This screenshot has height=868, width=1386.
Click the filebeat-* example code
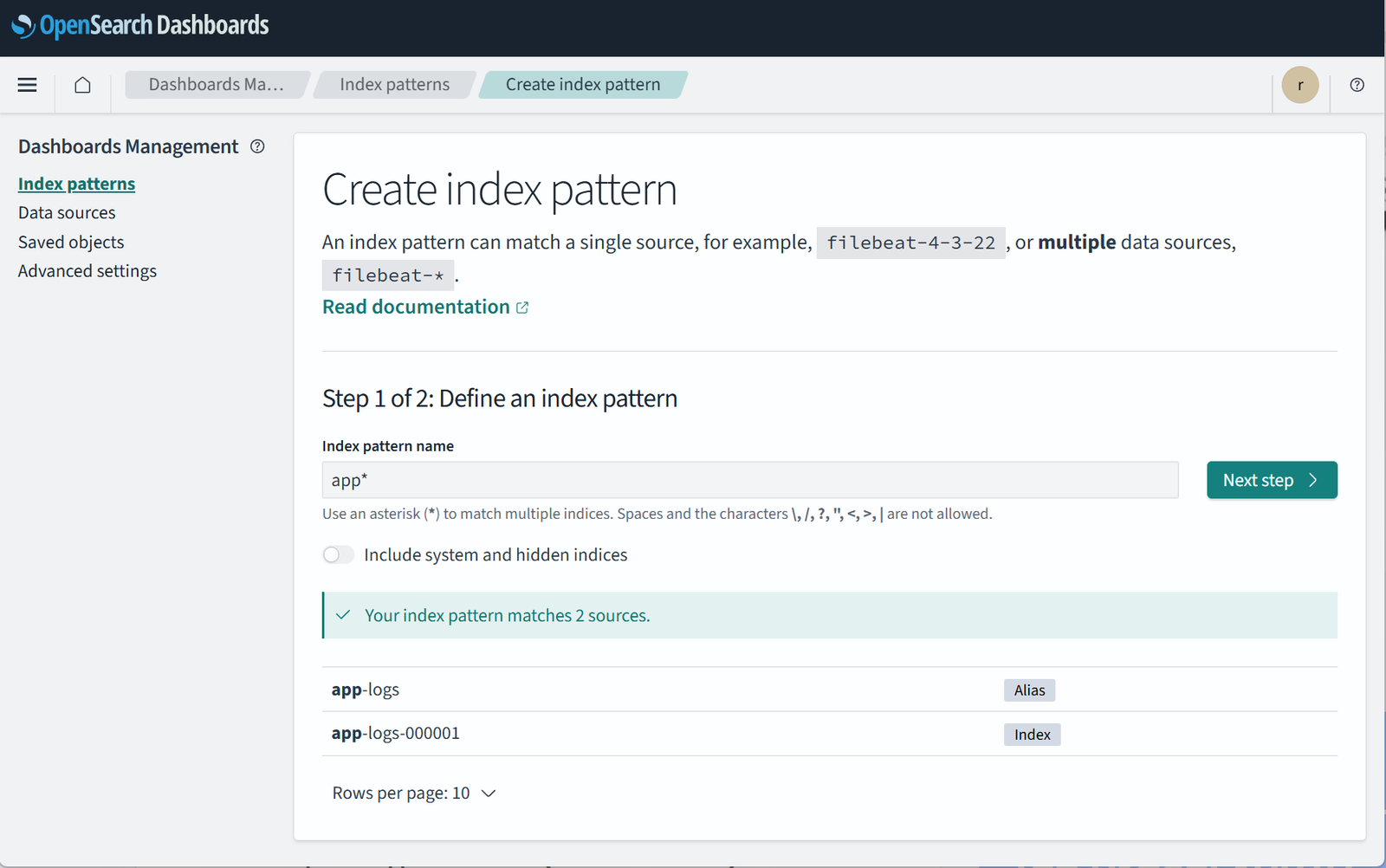[x=388, y=275]
